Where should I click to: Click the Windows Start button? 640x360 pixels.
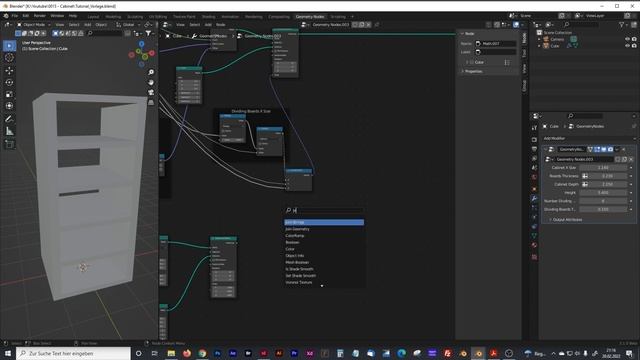pos(7,353)
